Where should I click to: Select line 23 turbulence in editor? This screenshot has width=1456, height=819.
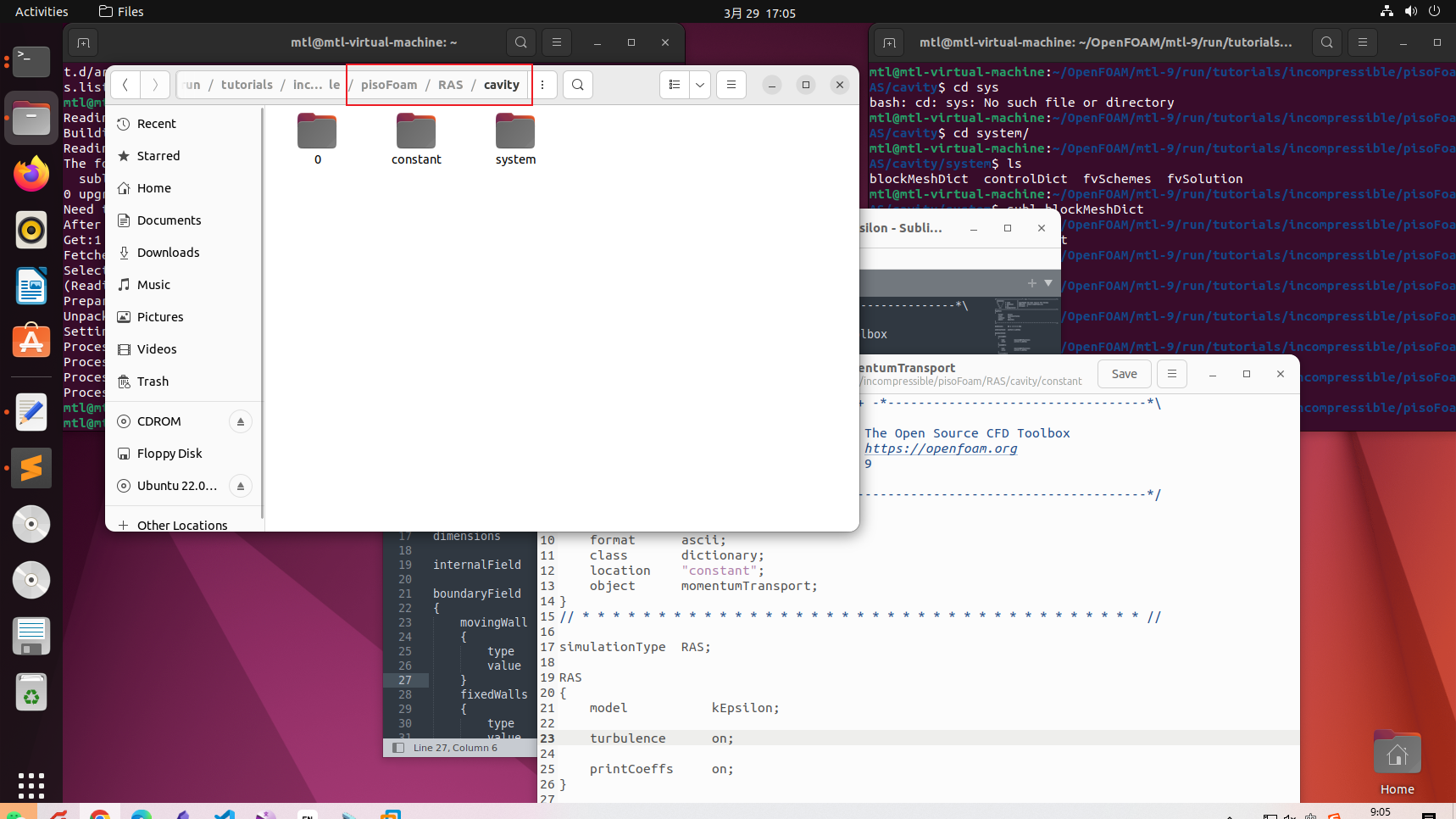coord(919,738)
